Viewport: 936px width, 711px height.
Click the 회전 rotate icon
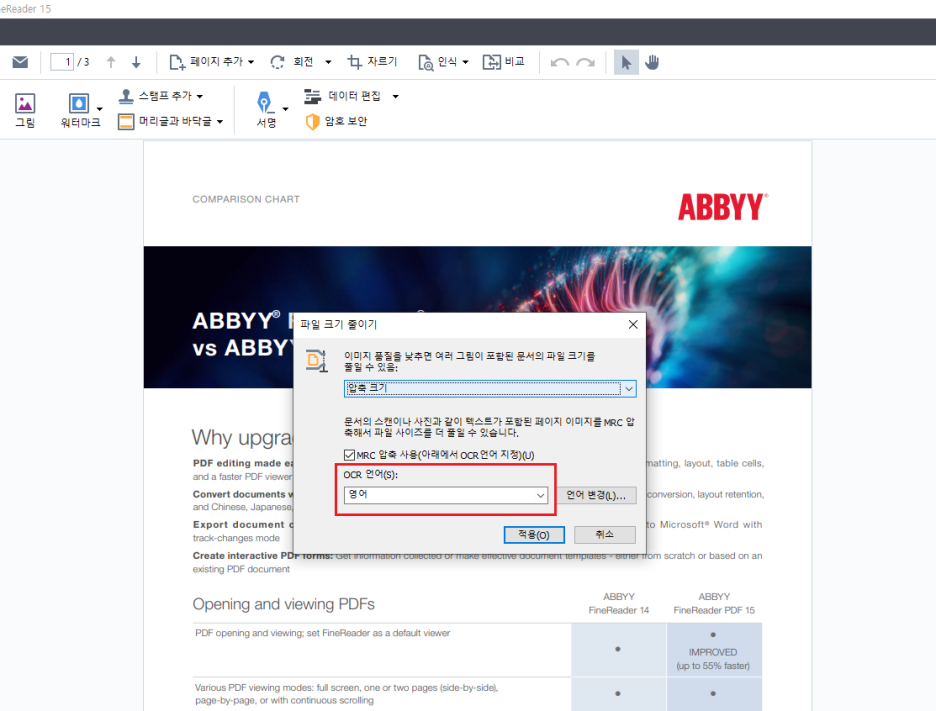pyautogui.click(x=278, y=62)
